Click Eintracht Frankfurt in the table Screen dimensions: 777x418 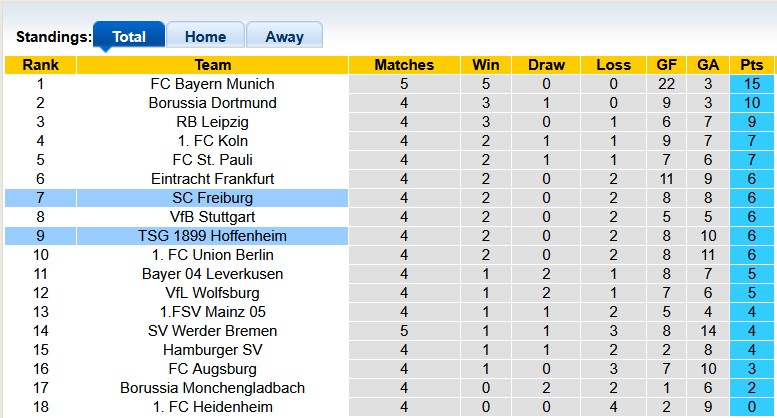(212, 179)
